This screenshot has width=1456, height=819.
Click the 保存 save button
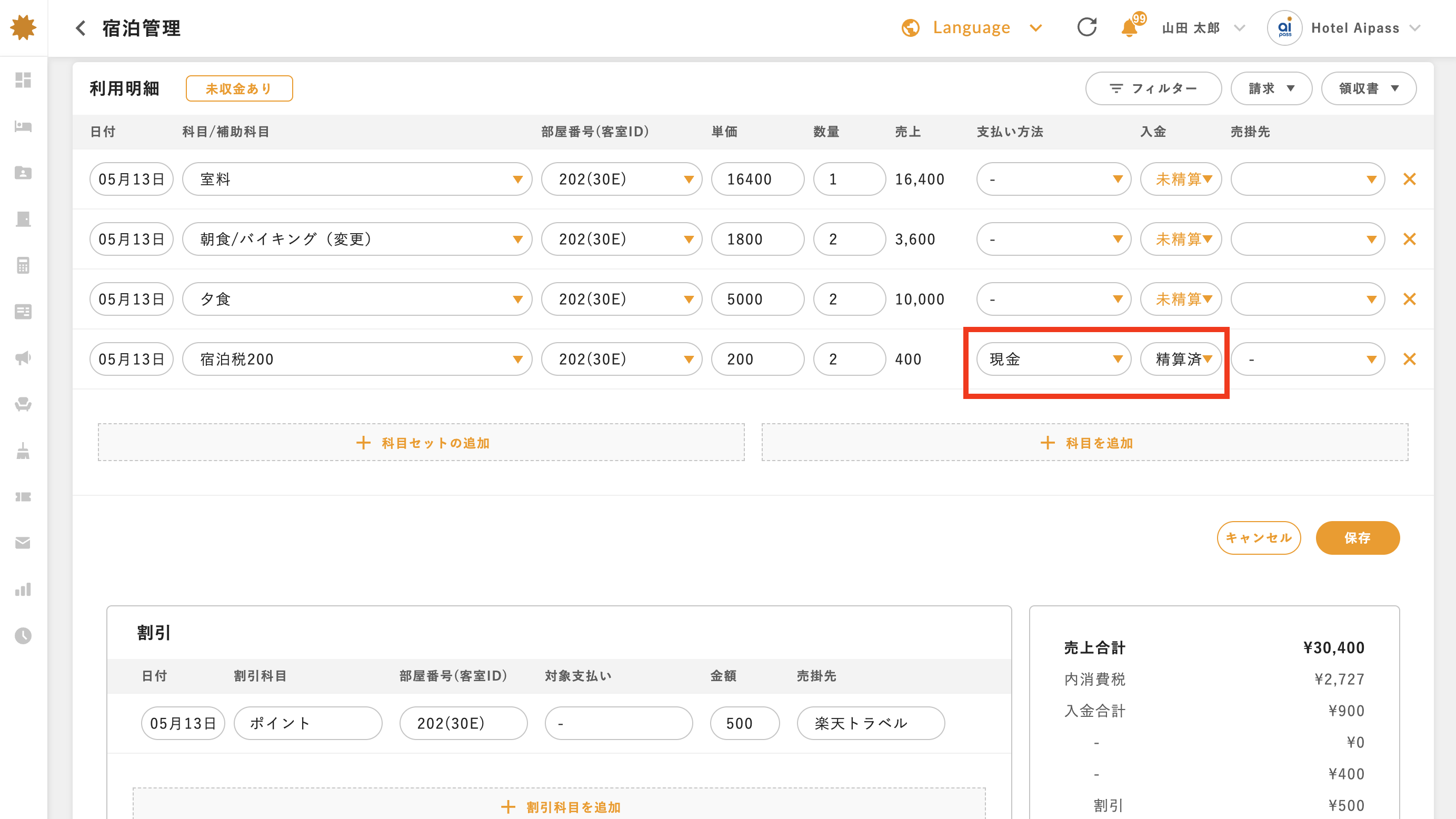[x=1358, y=537]
